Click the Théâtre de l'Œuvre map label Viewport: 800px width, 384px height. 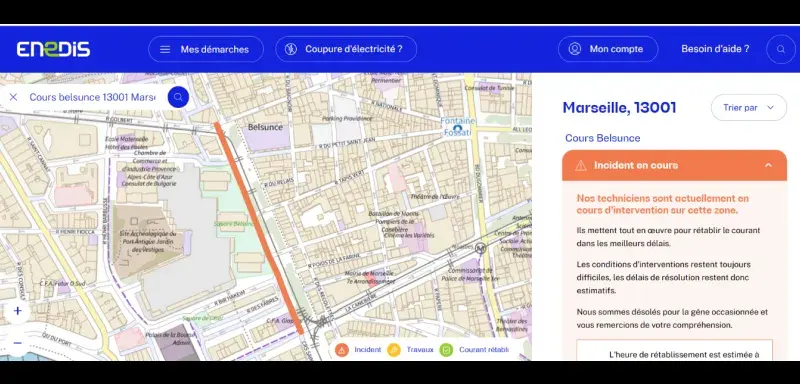[435, 196]
